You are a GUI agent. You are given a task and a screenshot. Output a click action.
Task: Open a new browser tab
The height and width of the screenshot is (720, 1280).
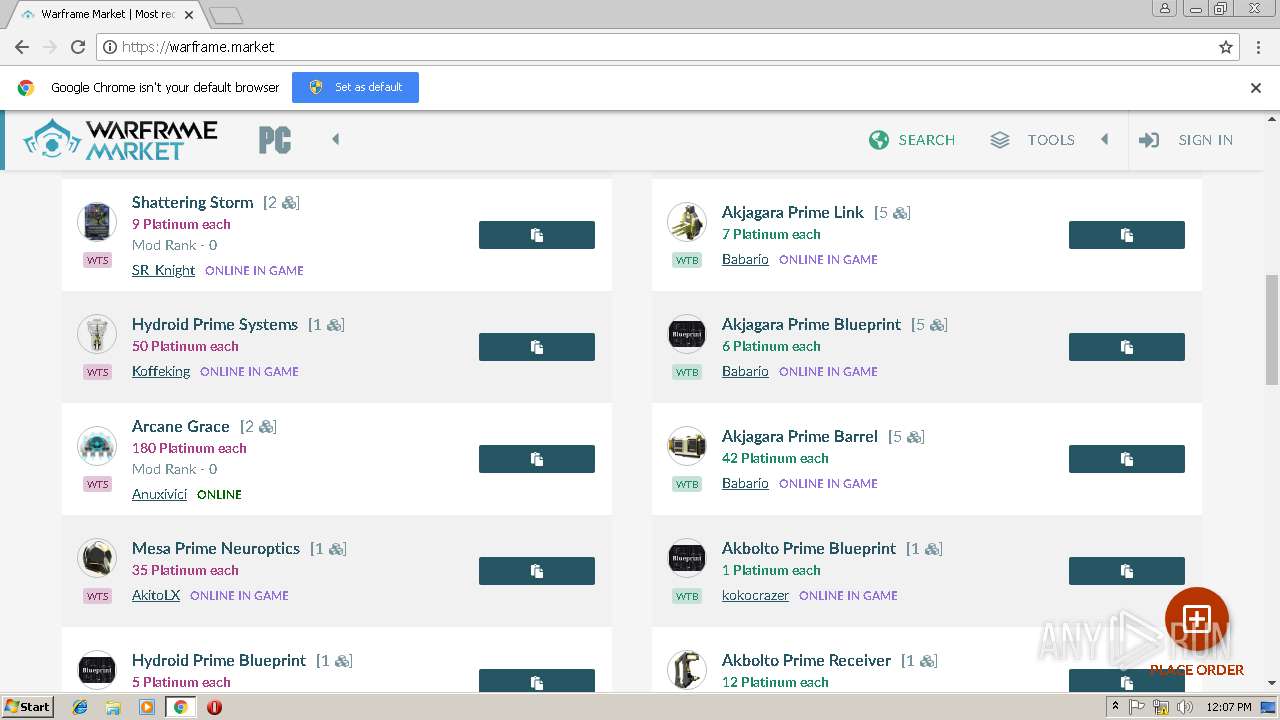click(226, 15)
